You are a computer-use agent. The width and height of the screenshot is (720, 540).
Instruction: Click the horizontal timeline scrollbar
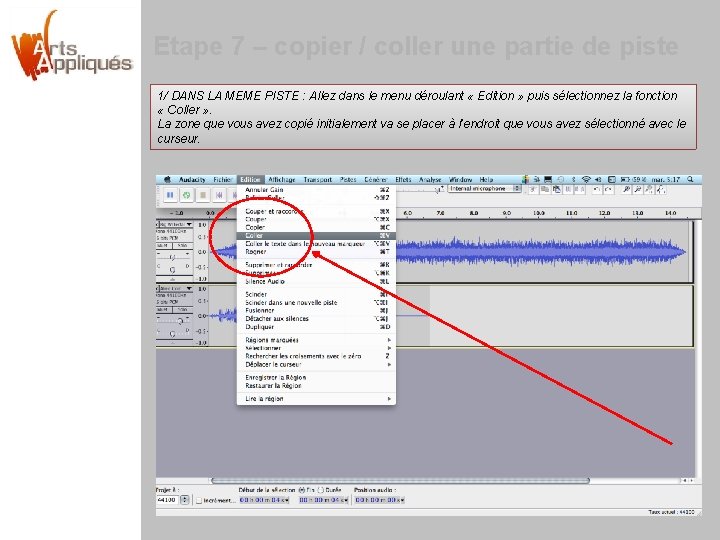pyautogui.click(x=400, y=481)
